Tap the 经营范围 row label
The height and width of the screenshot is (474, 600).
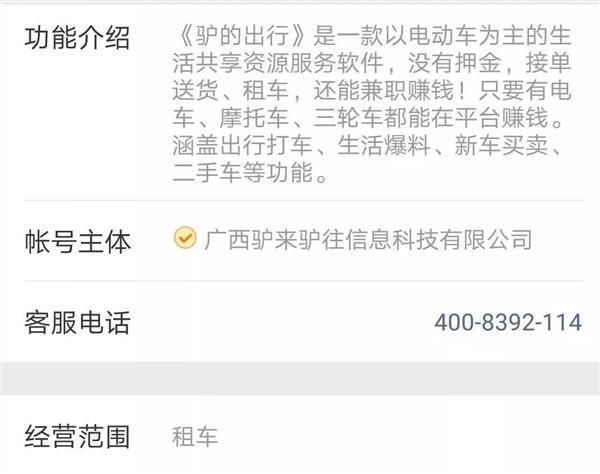[x=77, y=437]
